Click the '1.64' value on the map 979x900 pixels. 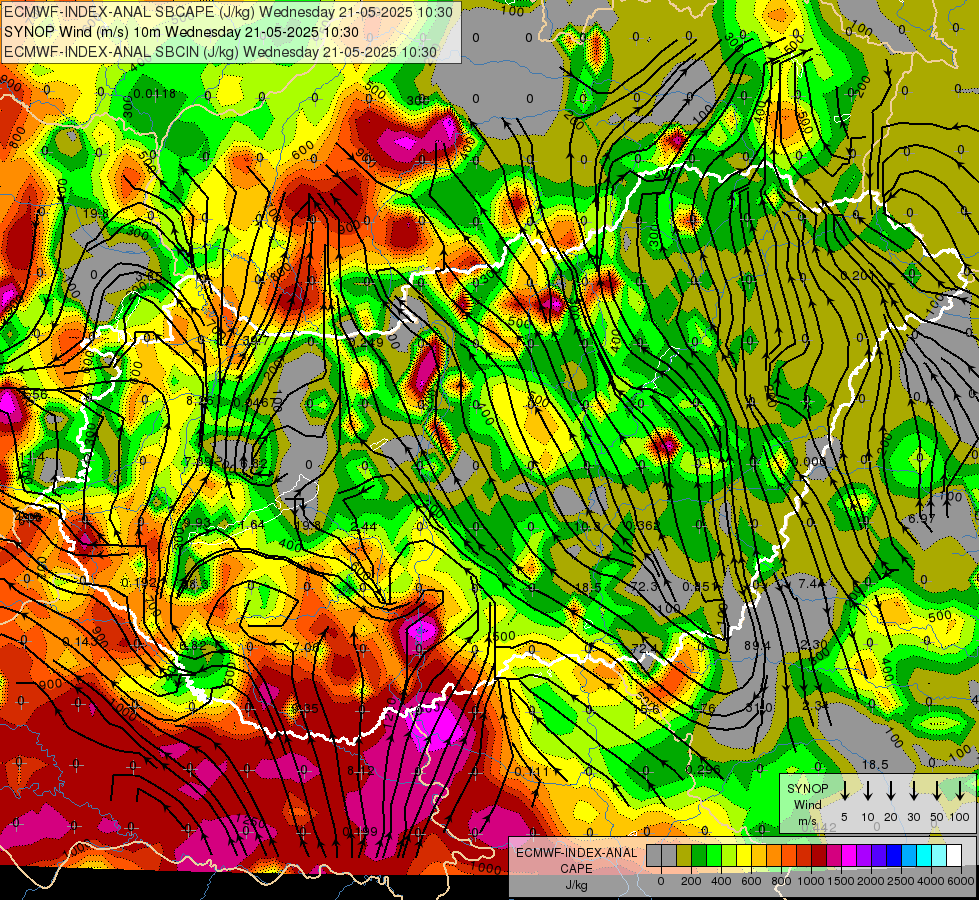point(252,525)
